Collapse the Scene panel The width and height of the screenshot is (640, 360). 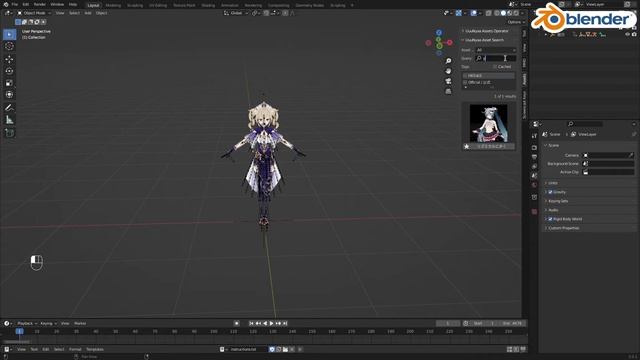click(553, 145)
